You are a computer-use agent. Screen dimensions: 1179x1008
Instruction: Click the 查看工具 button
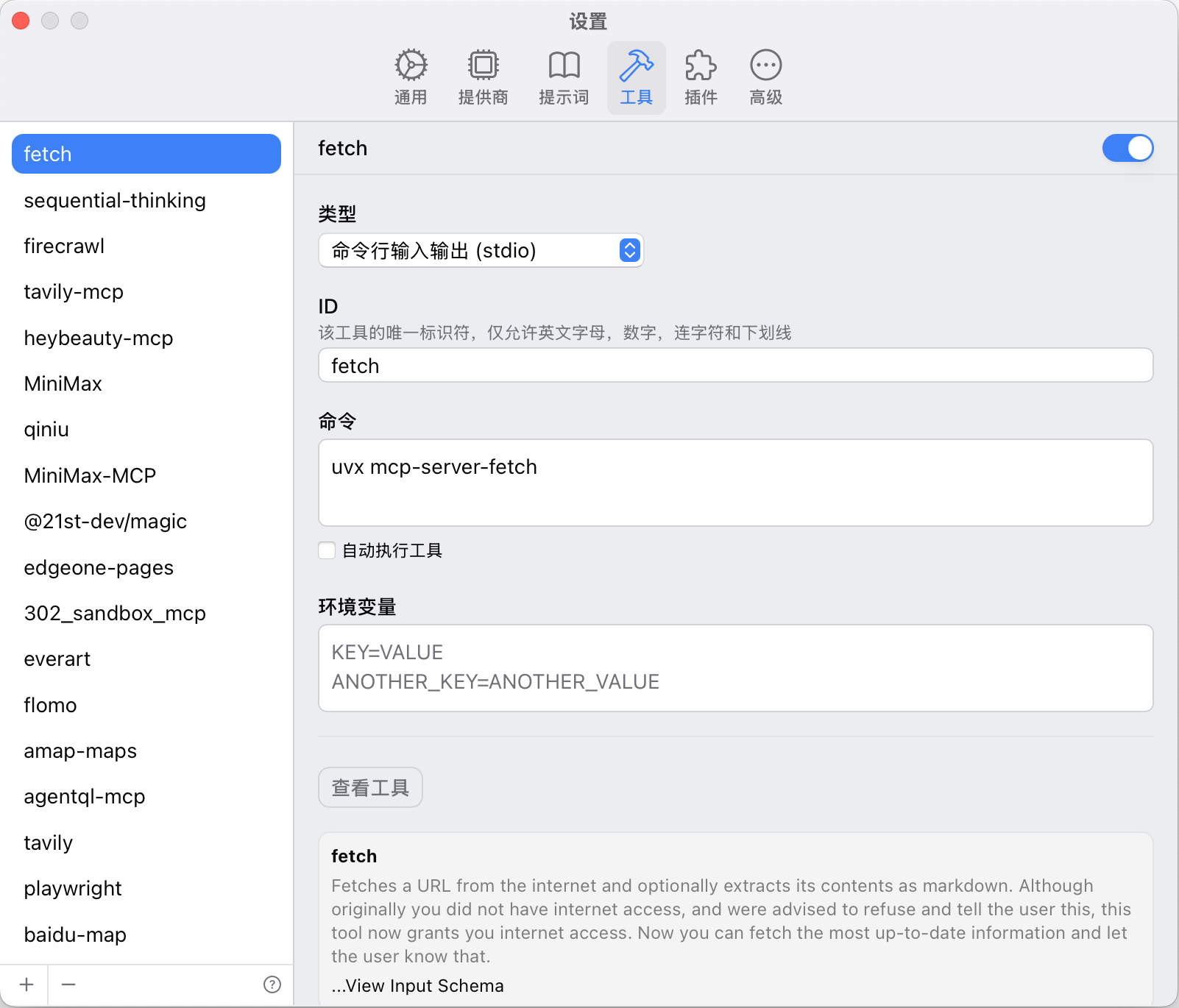pos(370,788)
